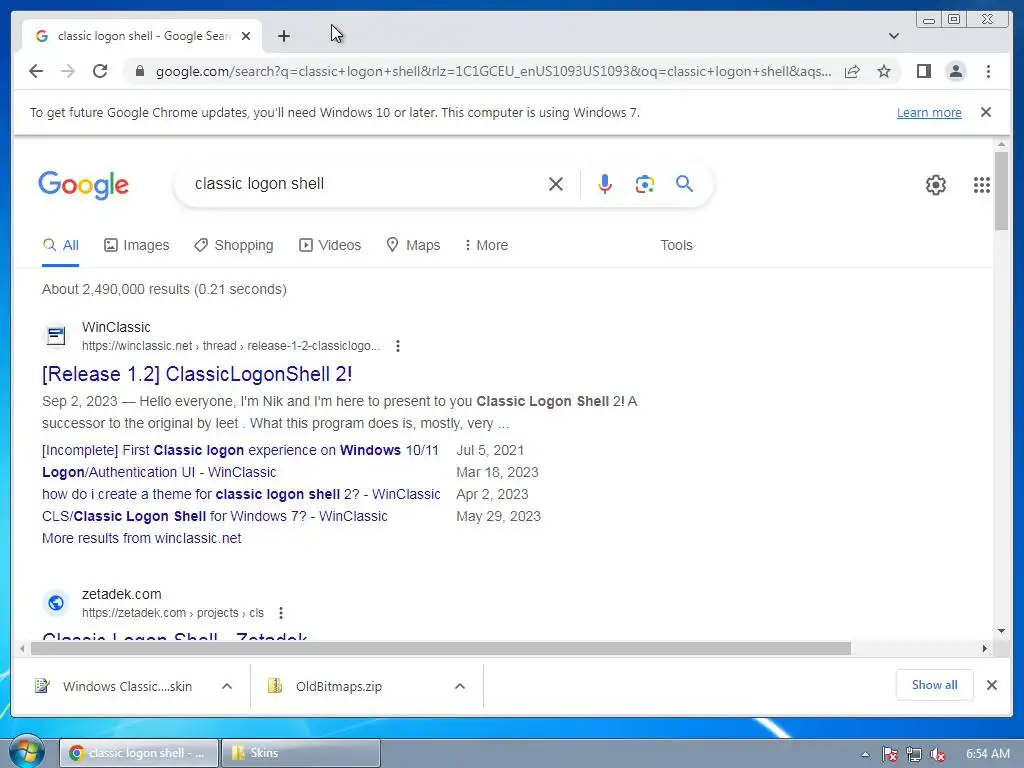The height and width of the screenshot is (768, 1024).
Task: Open the create a theme for classic logon shell link
Action: [x=241, y=494]
